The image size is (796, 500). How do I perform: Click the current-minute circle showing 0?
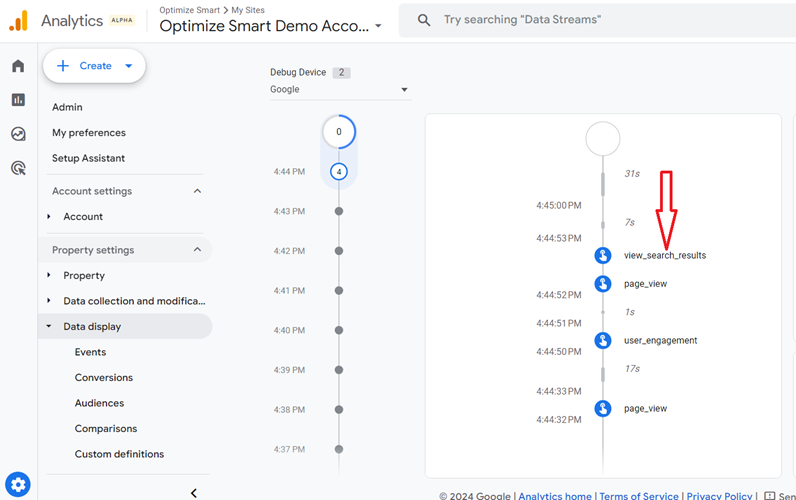[339, 132]
